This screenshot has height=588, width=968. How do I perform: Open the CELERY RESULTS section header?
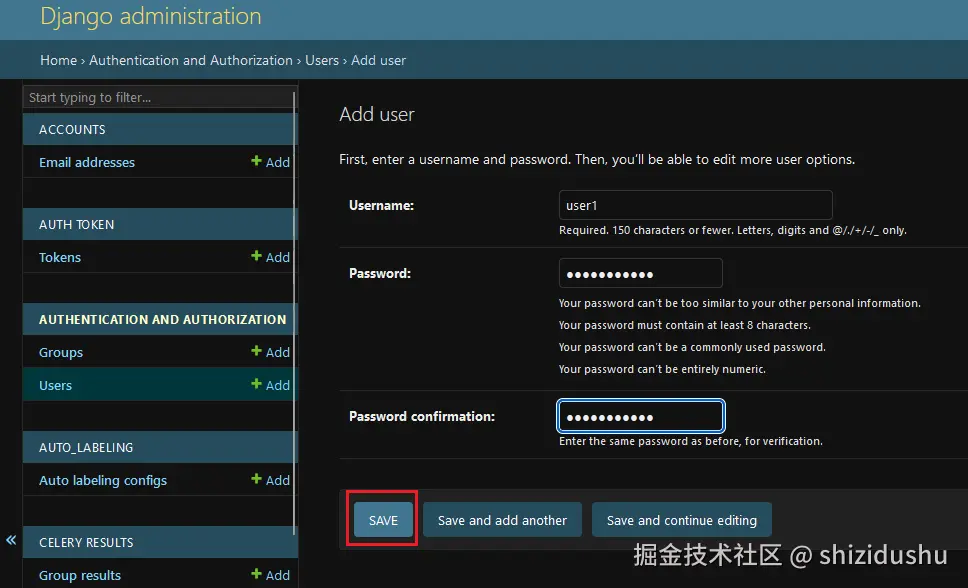point(86,542)
